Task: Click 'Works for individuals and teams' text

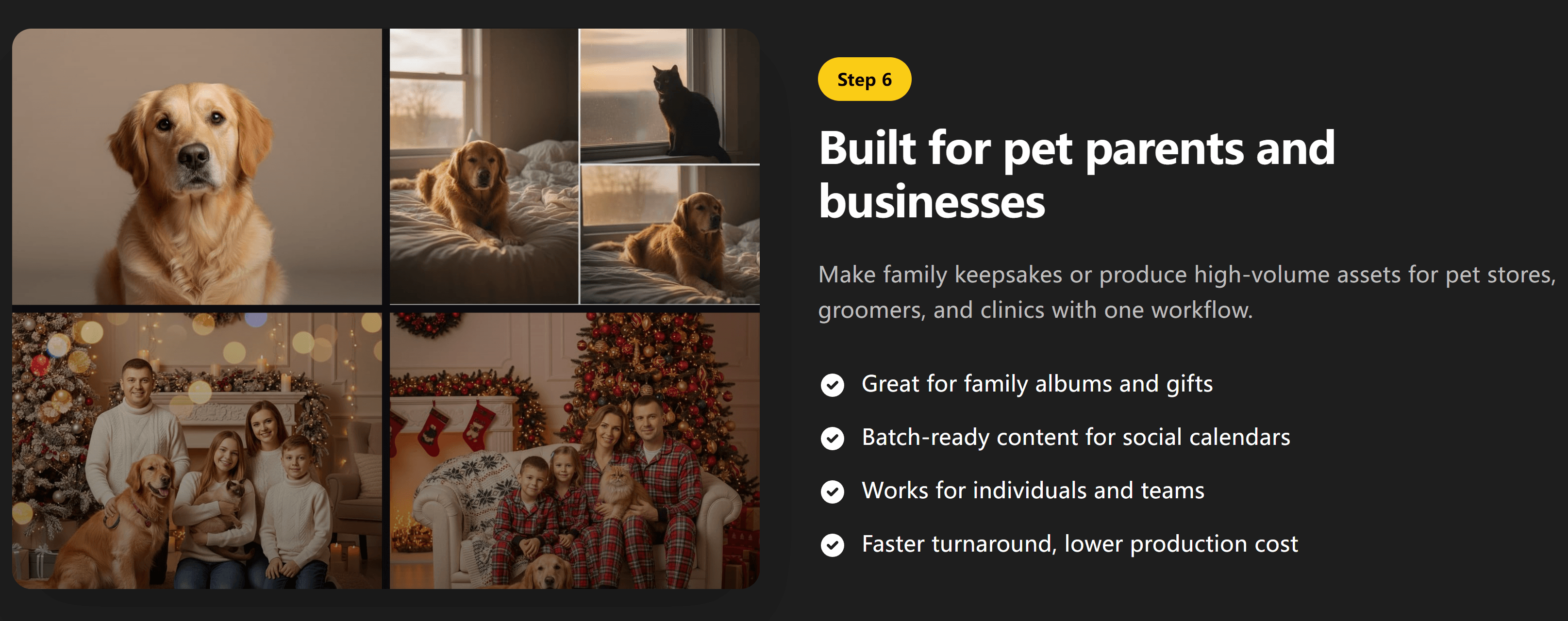Action: point(1033,490)
